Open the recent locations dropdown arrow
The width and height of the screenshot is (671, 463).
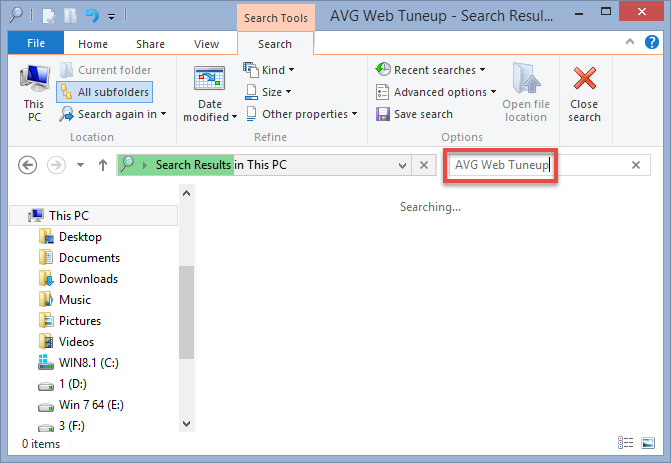[80, 165]
